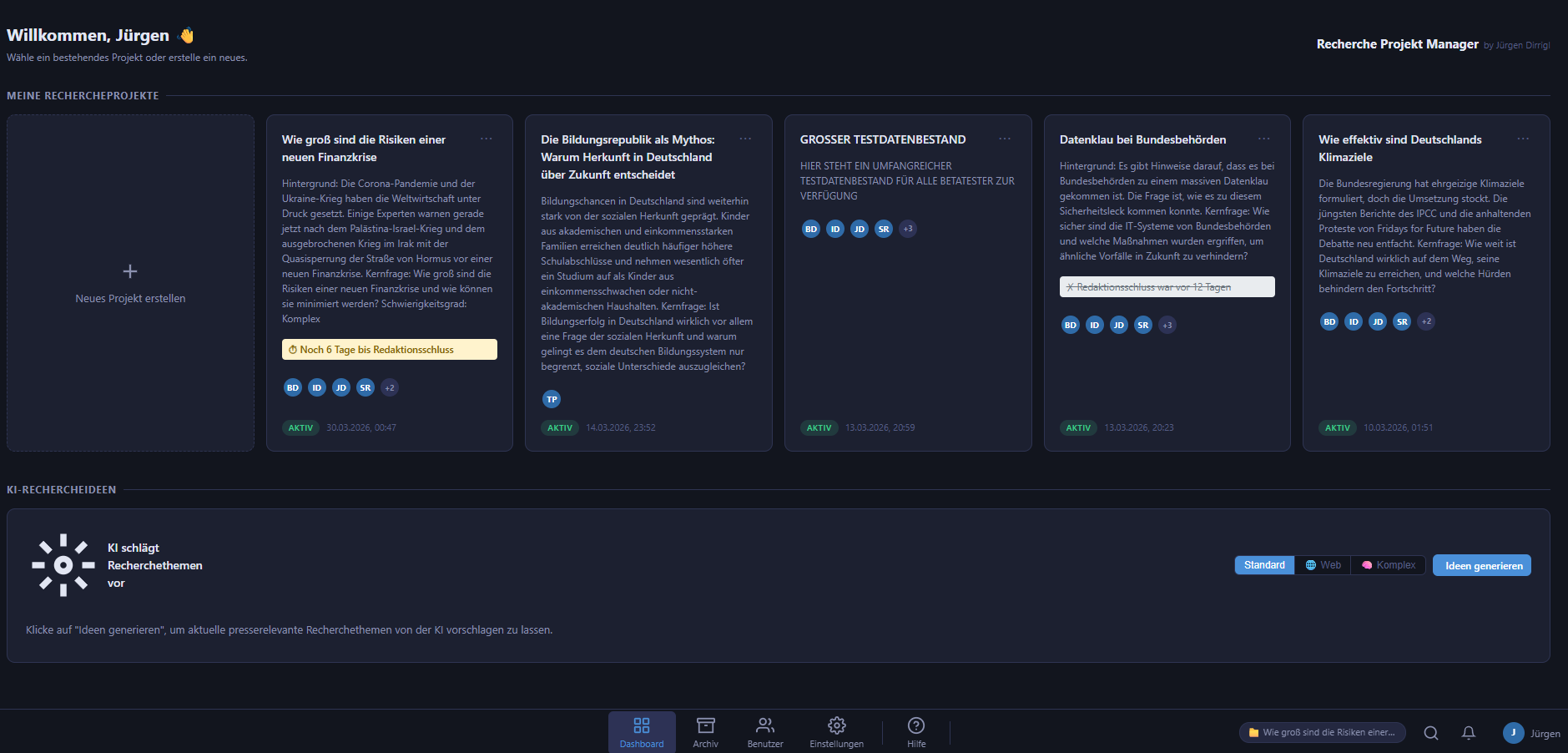Viewport: 1568px width, 753px height.
Task: Switch idea mode to Web
Action: pos(1323,565)
